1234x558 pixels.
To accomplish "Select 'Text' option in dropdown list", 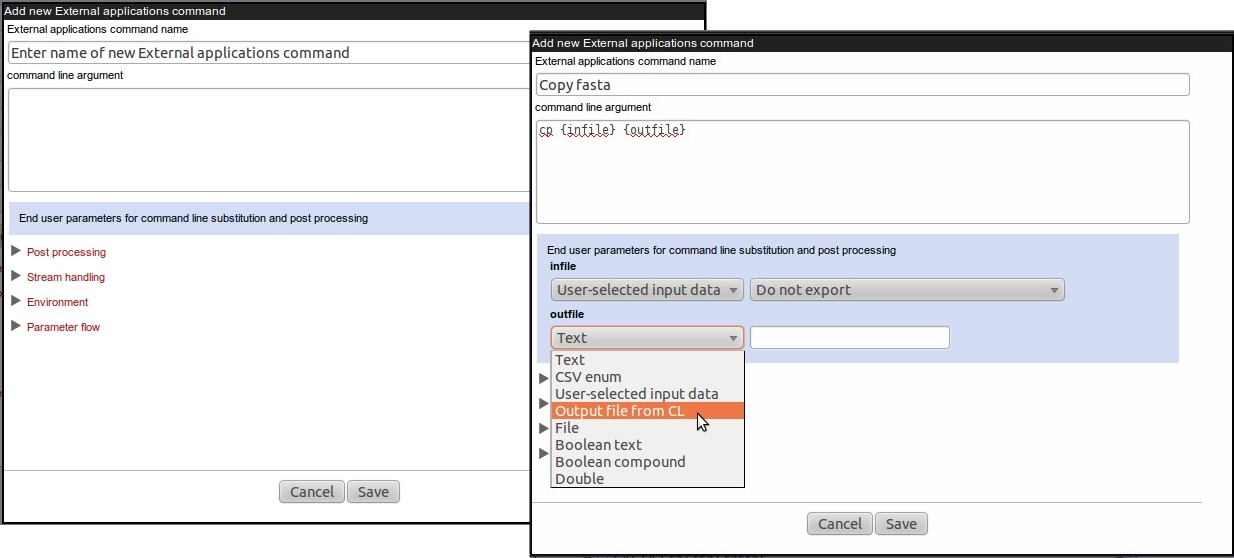I will pos(647,360).
